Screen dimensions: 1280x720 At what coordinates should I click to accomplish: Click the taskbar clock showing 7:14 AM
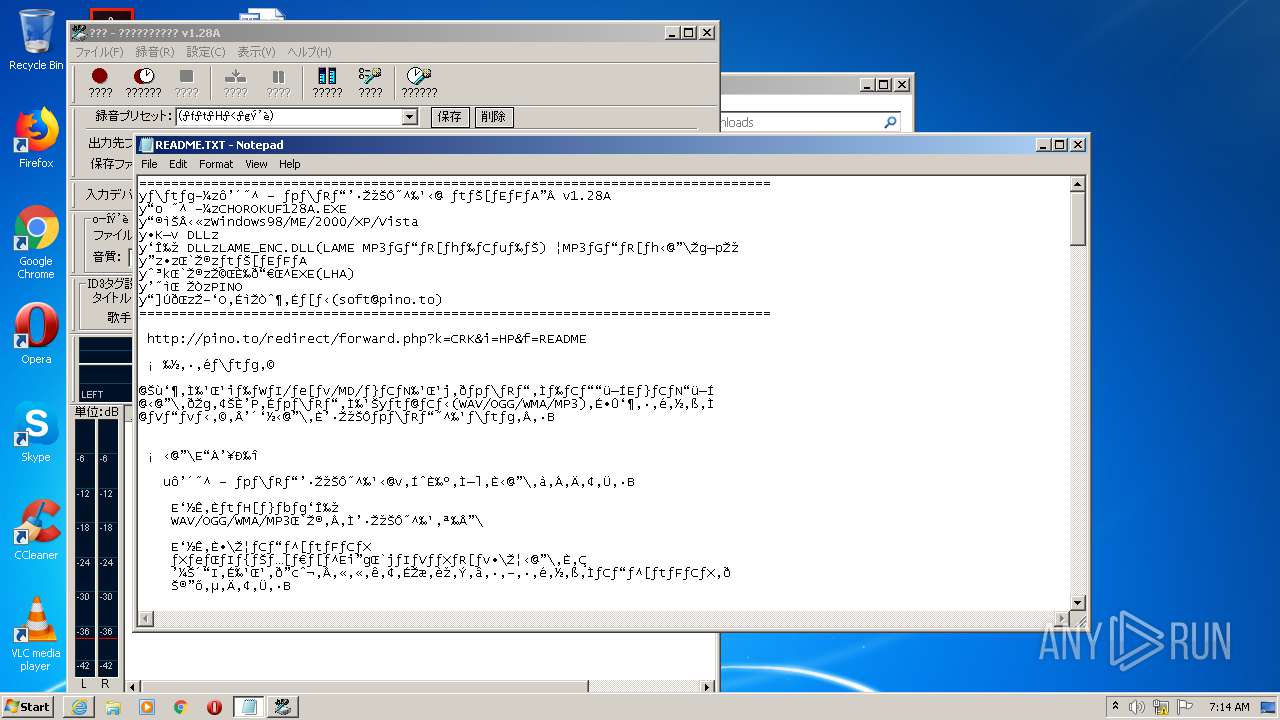(1229, 706)
